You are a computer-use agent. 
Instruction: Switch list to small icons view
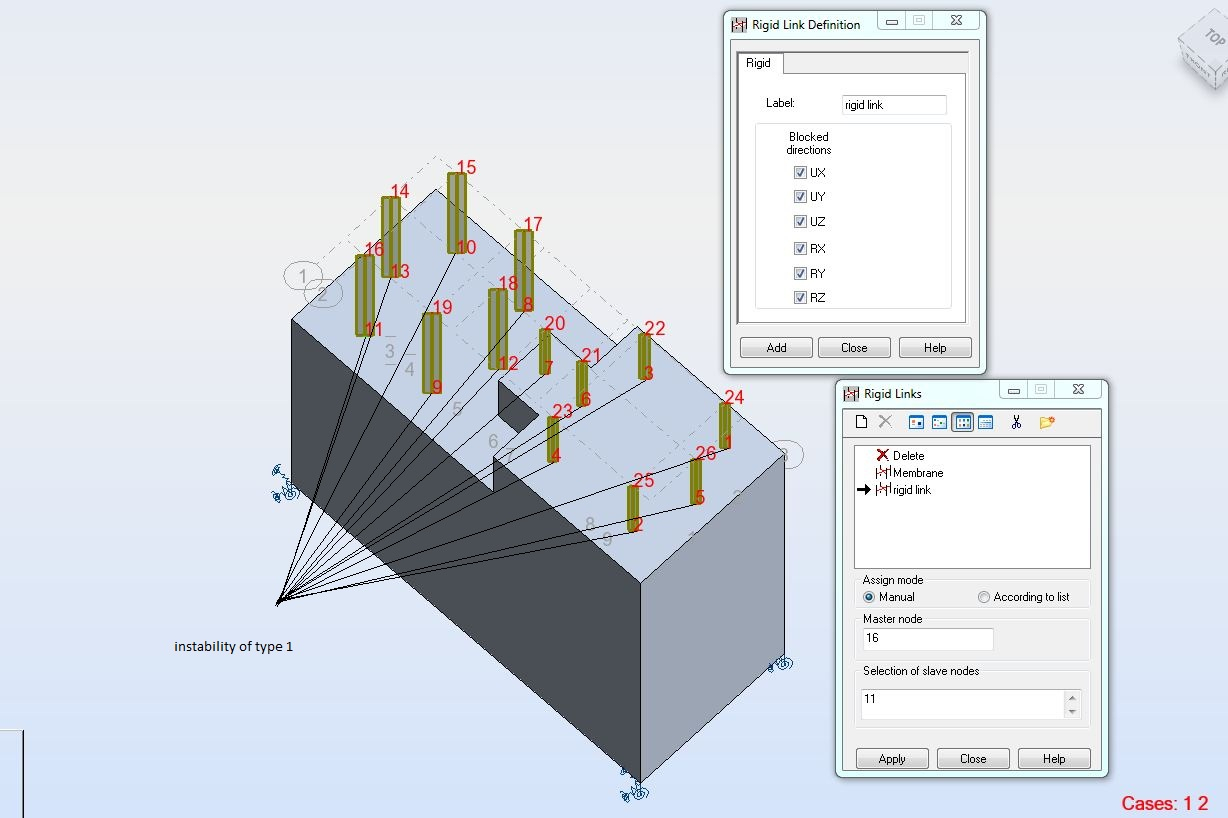pos(939,422)
